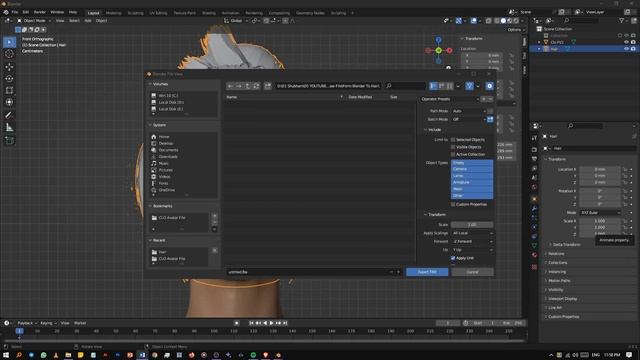
Task: Hide Hair object in outliner viewport
Action: click(x=626, y=49)
